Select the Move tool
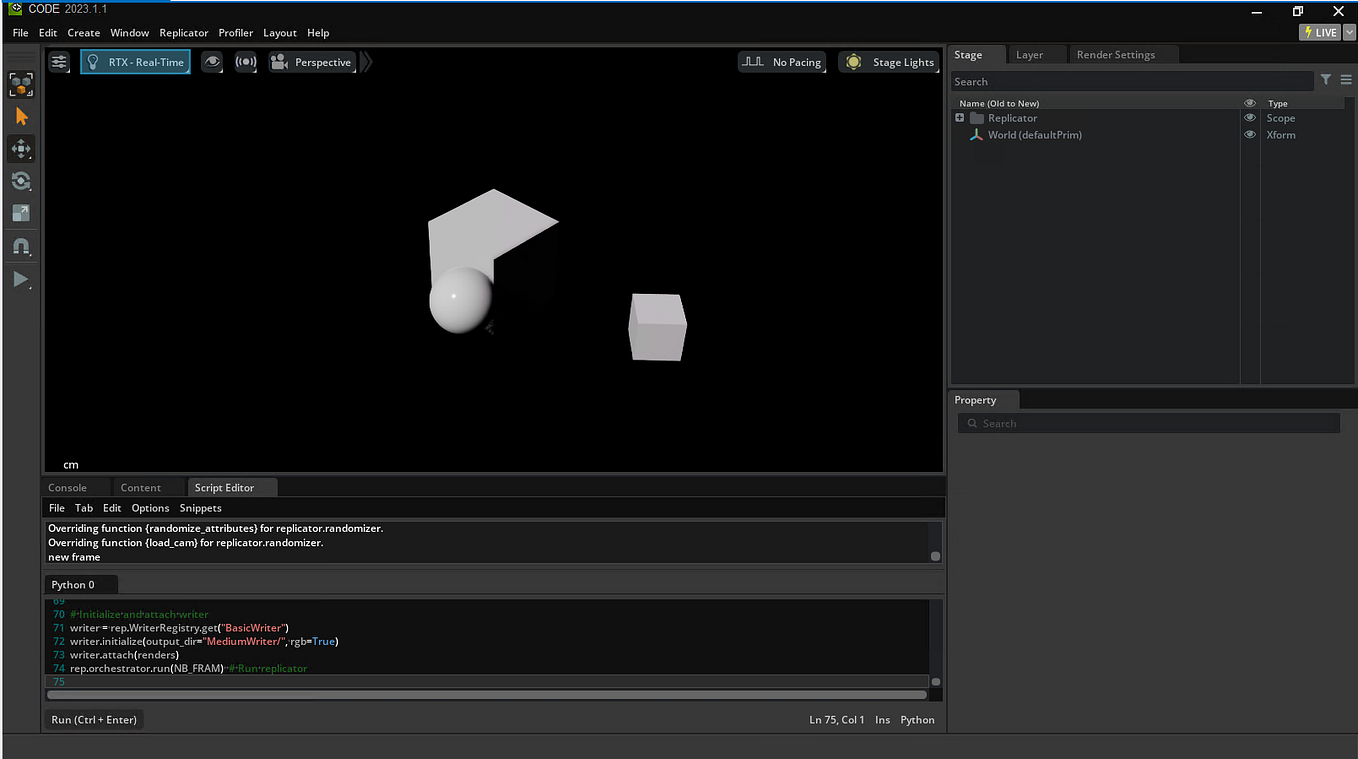 click(21, 148)
